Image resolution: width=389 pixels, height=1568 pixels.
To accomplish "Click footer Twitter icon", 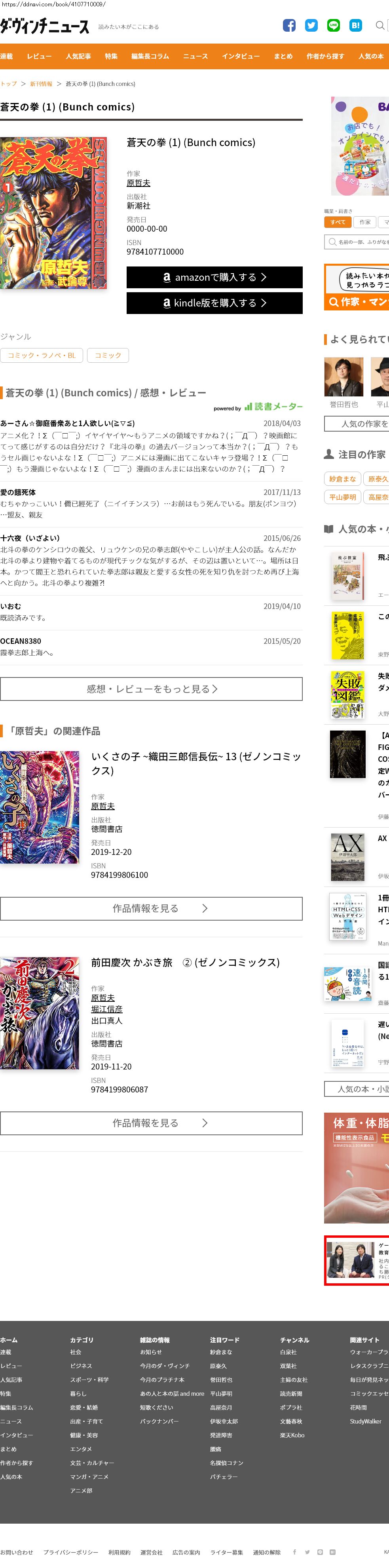I will pos(307,1551).
